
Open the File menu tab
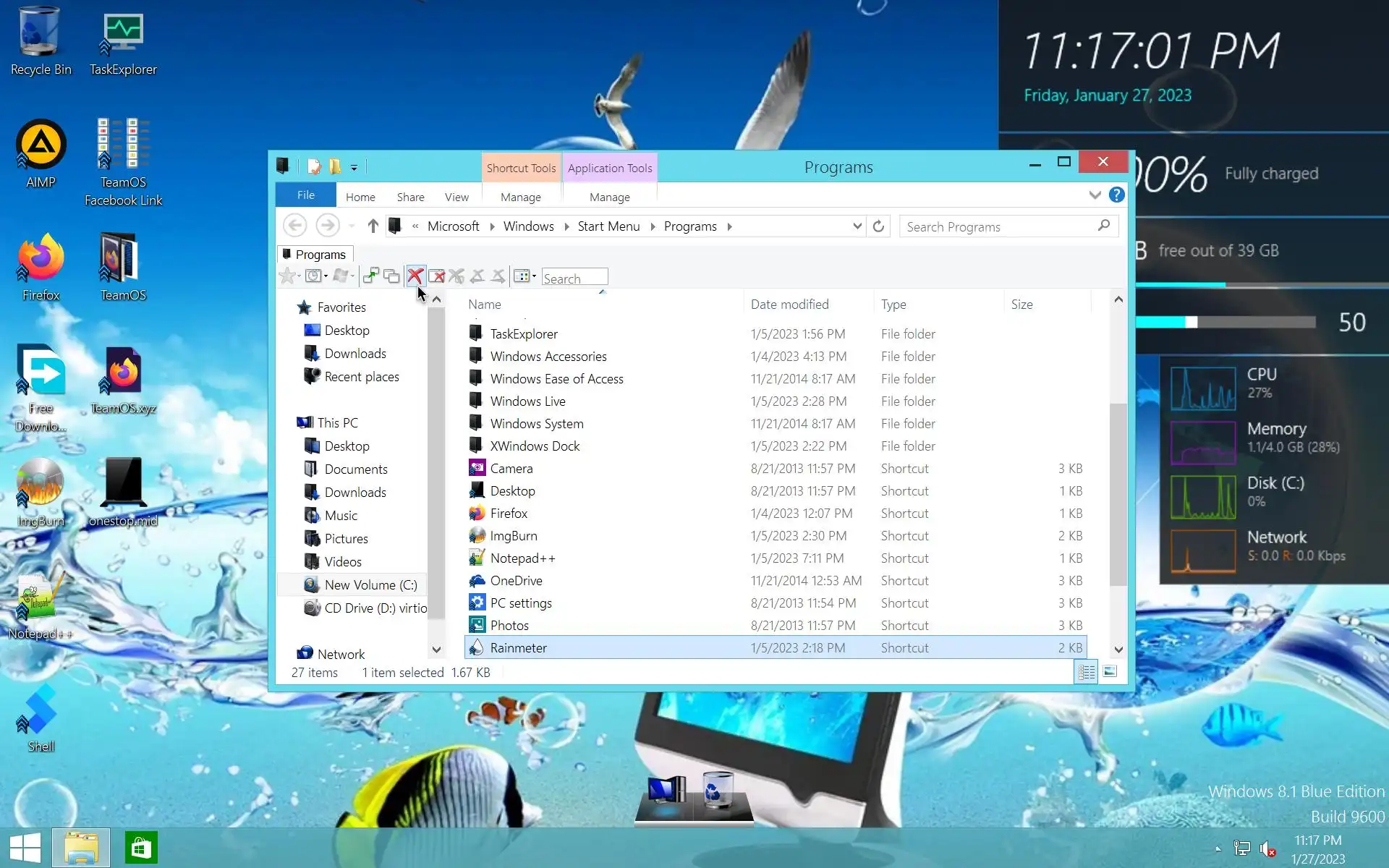click(x=305, y=195)
